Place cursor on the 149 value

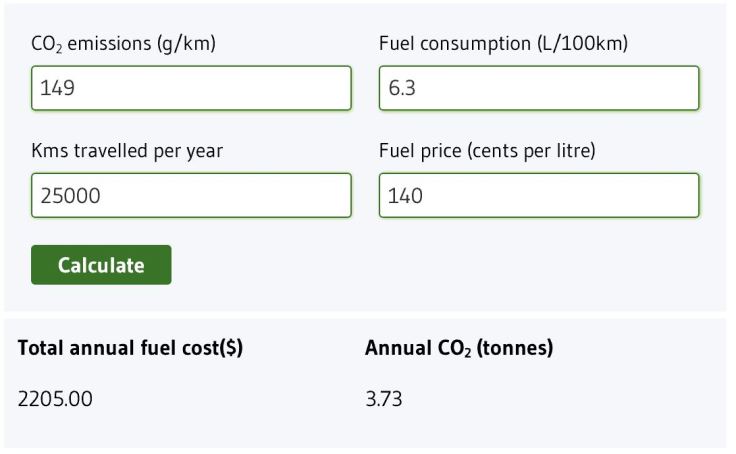pyautogui.click(x=57, y=88)
